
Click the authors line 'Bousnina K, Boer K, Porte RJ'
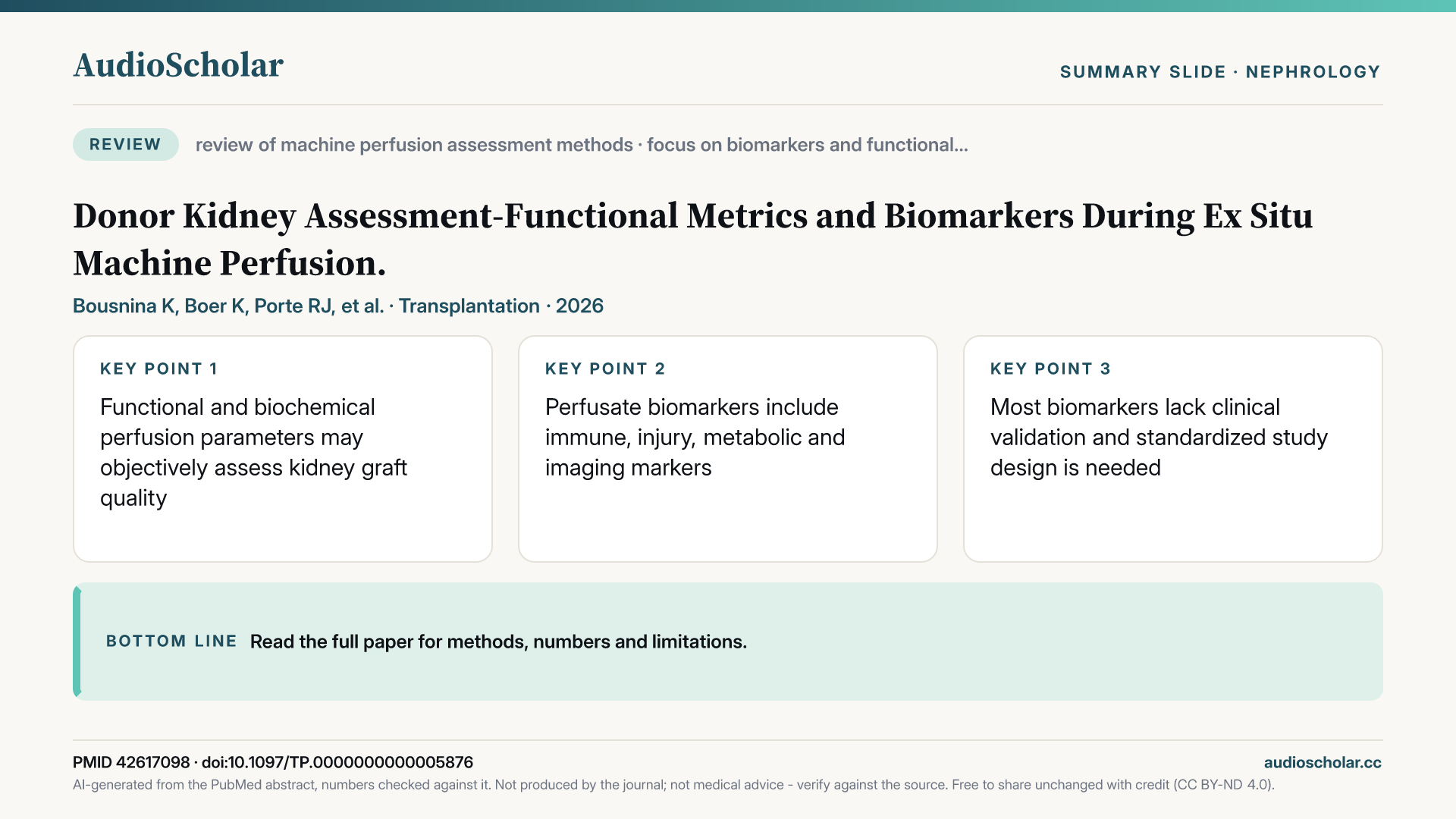(338, 306)
